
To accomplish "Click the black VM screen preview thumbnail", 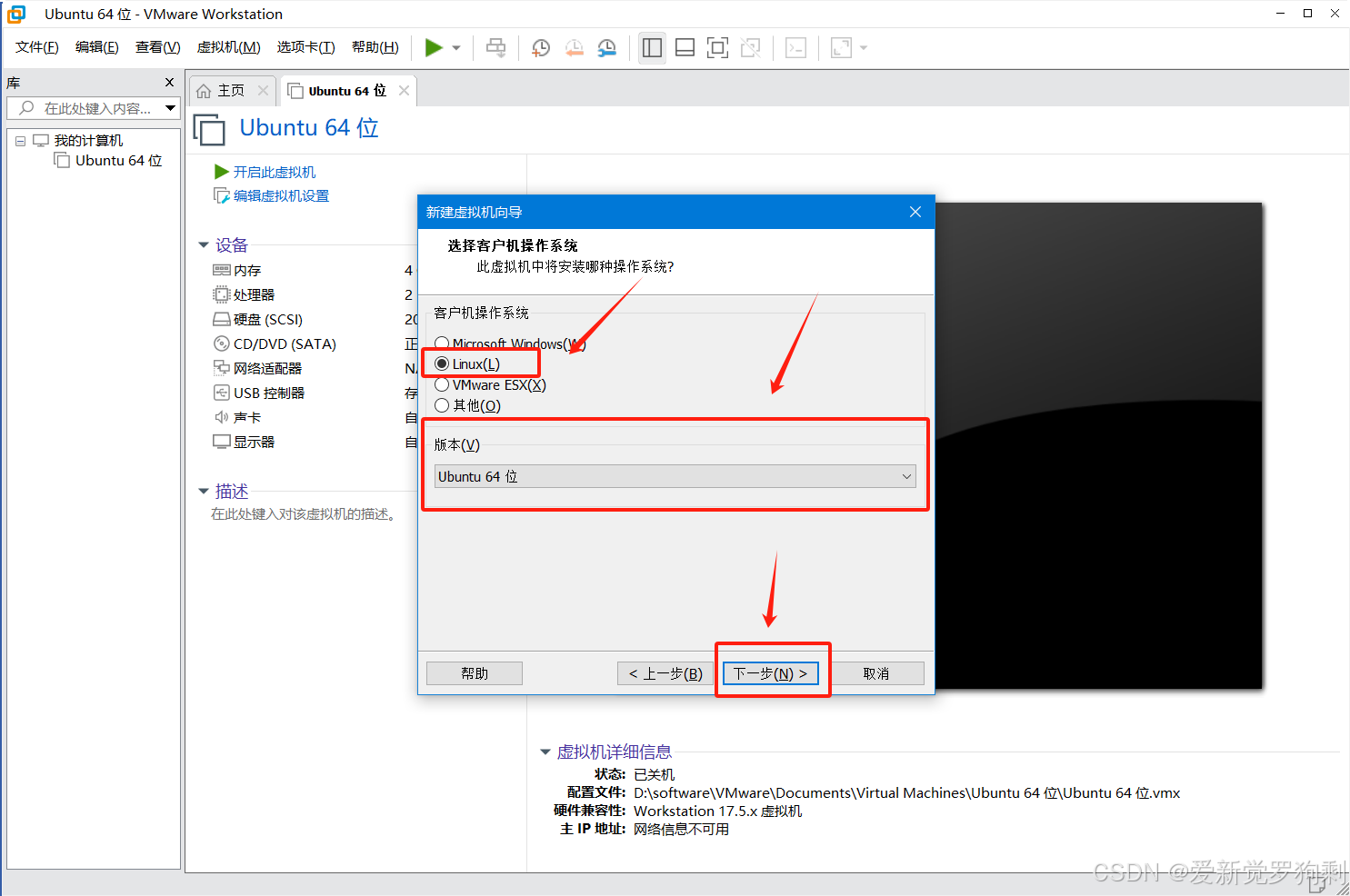I will pos(1098,445).
